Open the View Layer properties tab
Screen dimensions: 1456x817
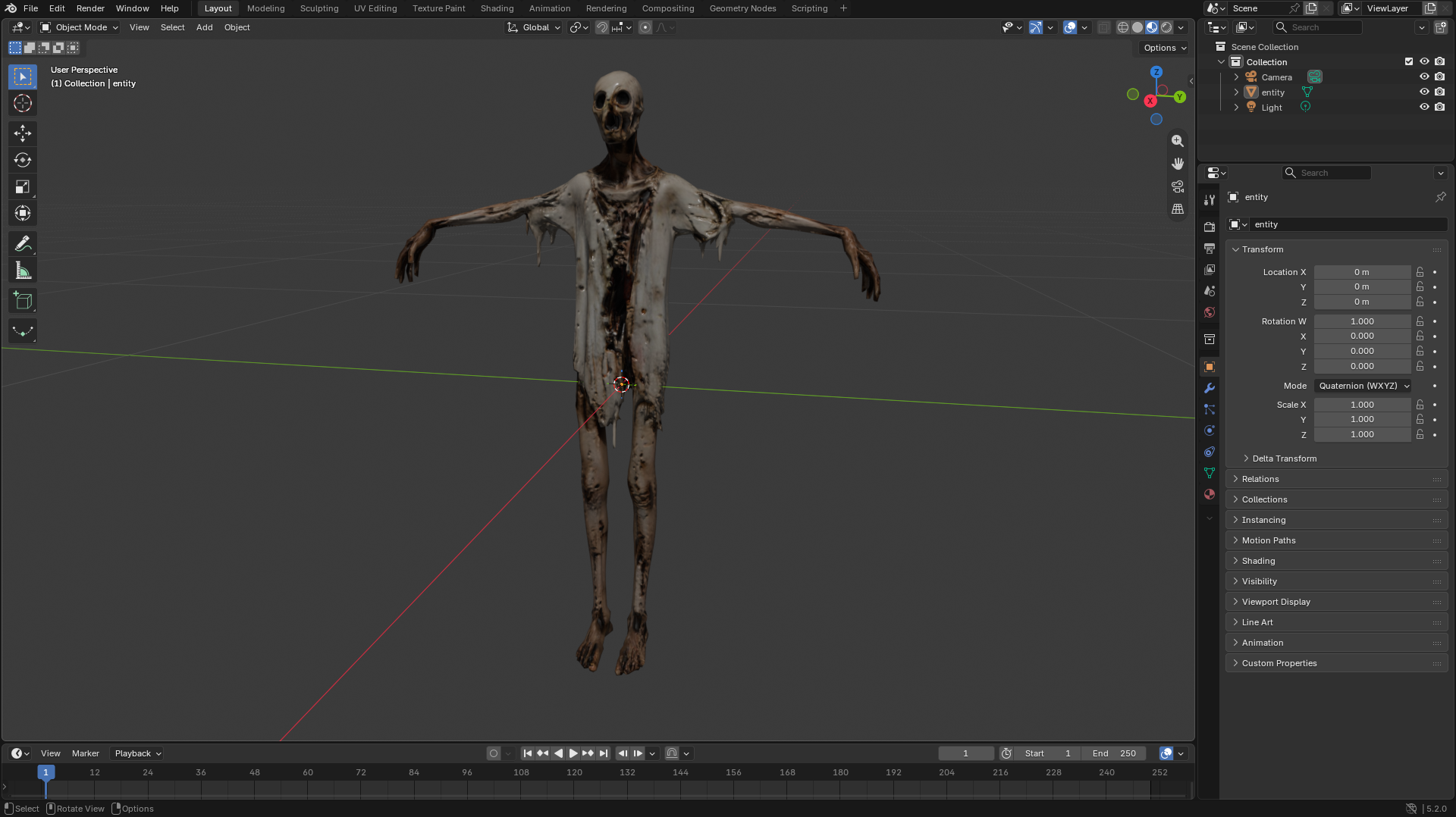[x=1210, y=270]
